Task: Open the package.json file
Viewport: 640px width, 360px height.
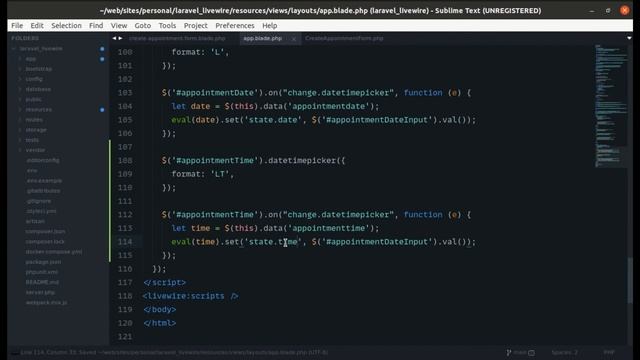Action: pos(43,262)
